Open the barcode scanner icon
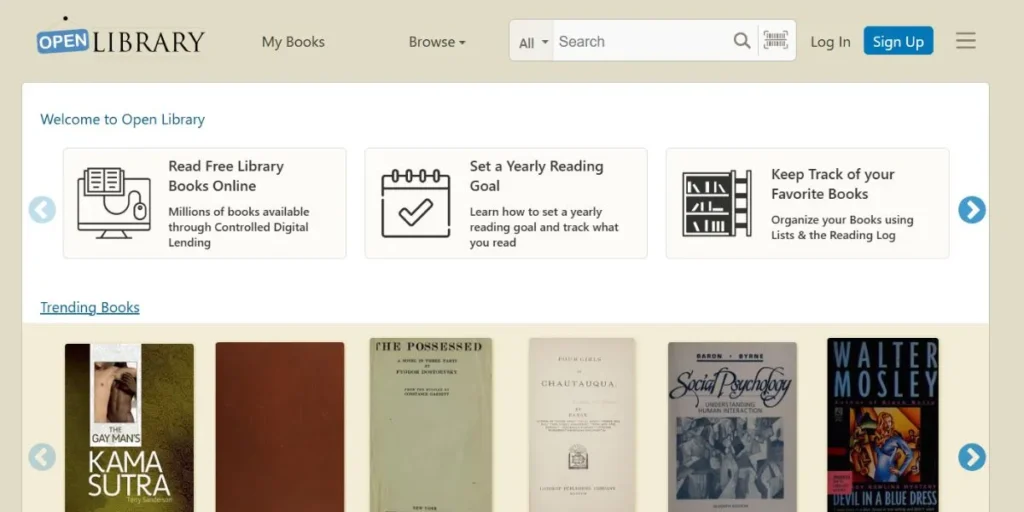 775,41
